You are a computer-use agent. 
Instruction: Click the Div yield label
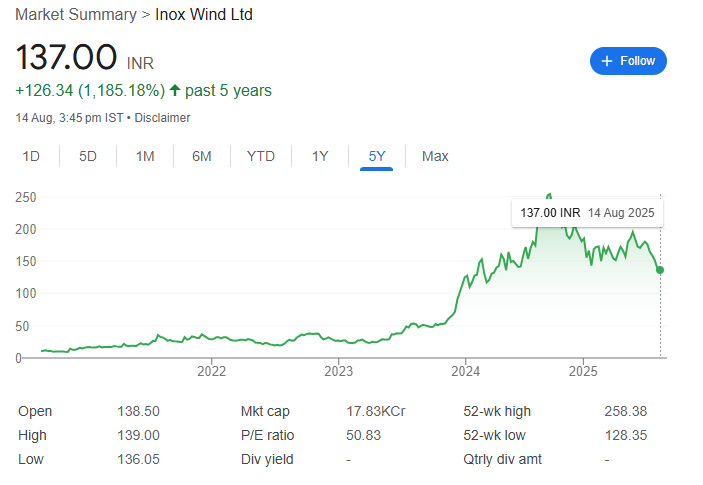(x=267, y=459)
